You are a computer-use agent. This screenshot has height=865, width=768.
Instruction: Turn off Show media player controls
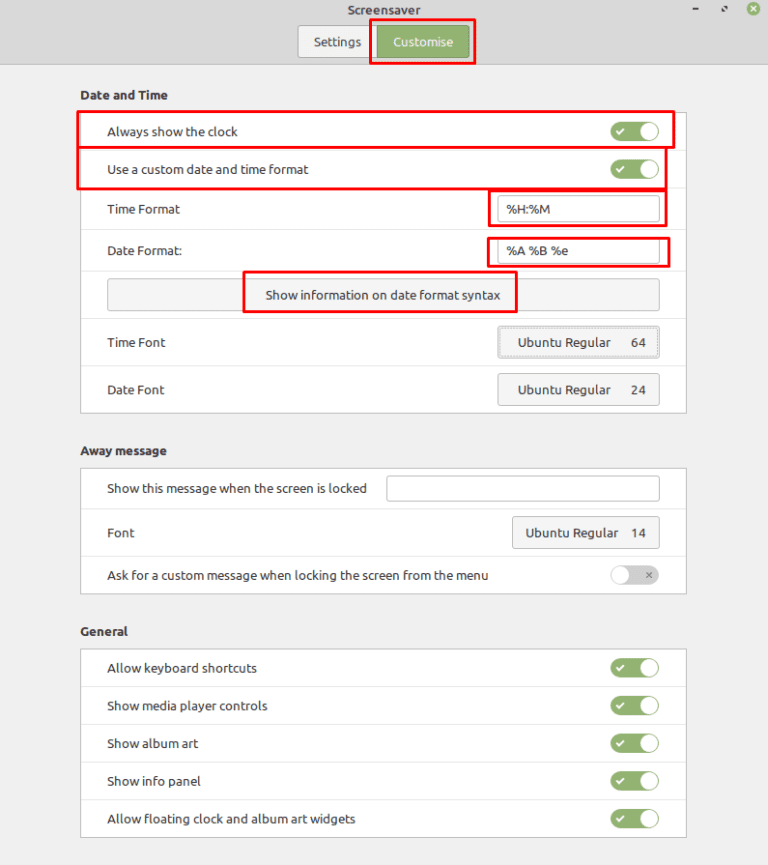point(634,706)
